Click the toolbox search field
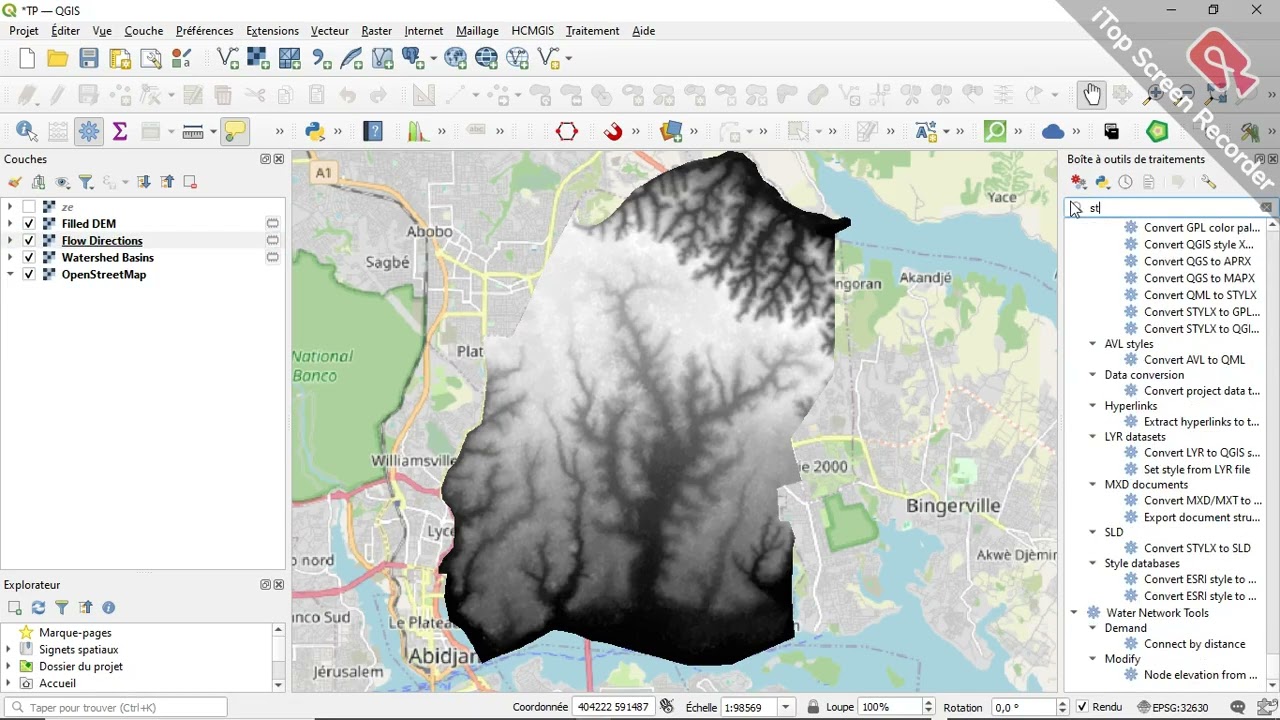The height and width of the screenshot is (720, 1280). (1170, 208)
